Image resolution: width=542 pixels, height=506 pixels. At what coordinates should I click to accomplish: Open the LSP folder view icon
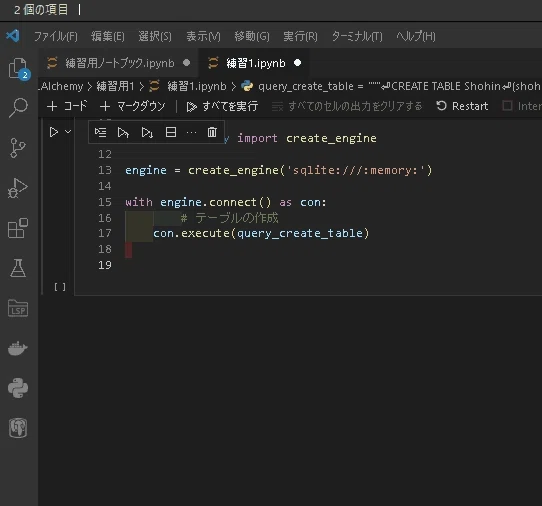[18, 308]
